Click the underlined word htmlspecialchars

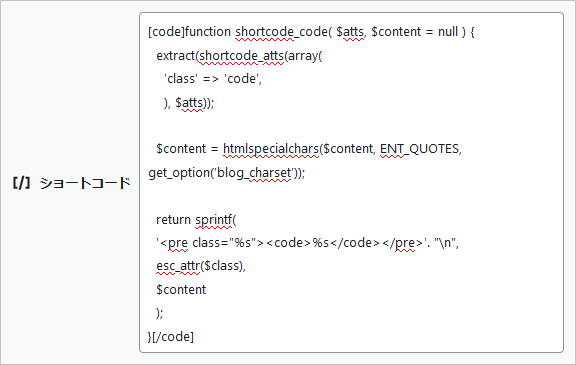271,149
